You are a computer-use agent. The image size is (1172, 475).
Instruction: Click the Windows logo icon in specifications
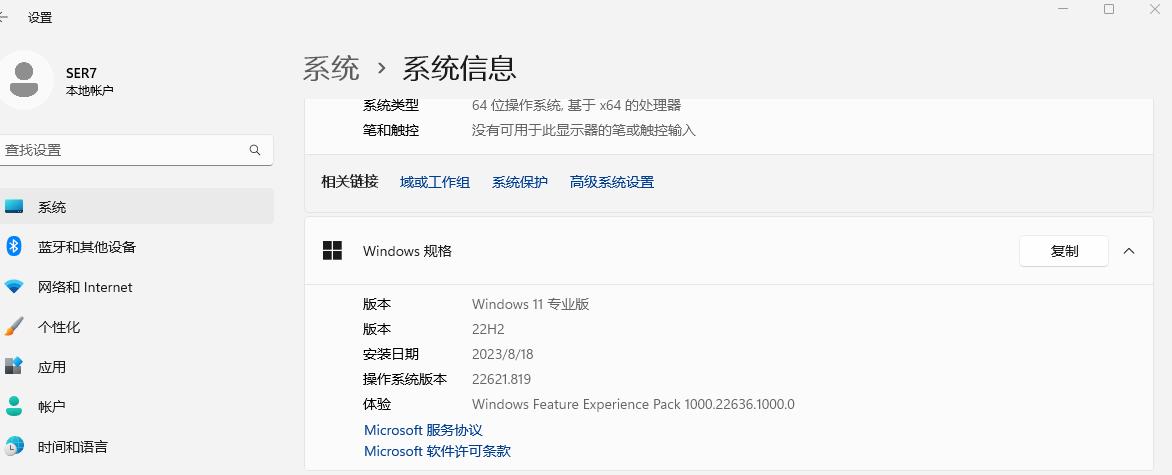click(x=333, y=251)
